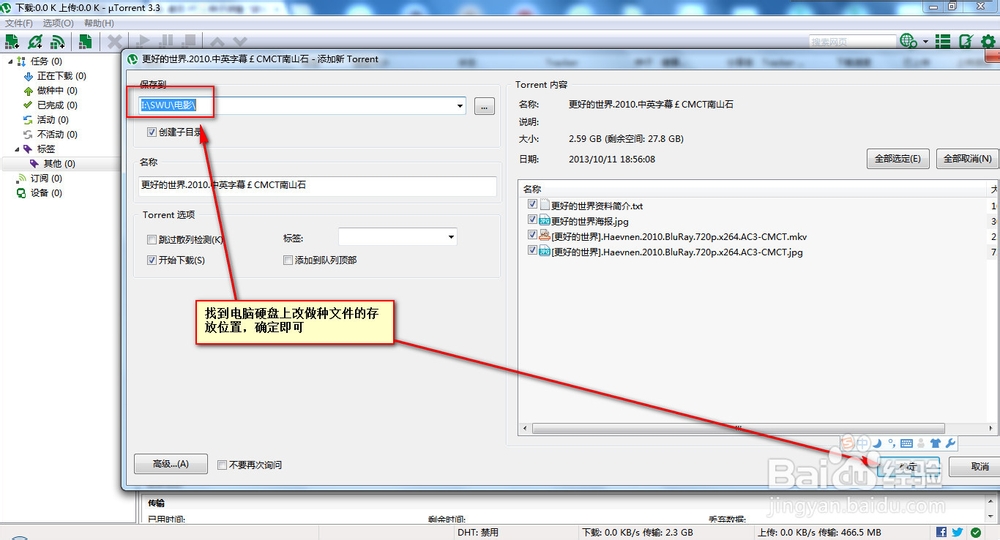Click the Sogou IME S logo icon
Image resolution: width=1000 pixels, height=540 pixels.
[848, 443]
